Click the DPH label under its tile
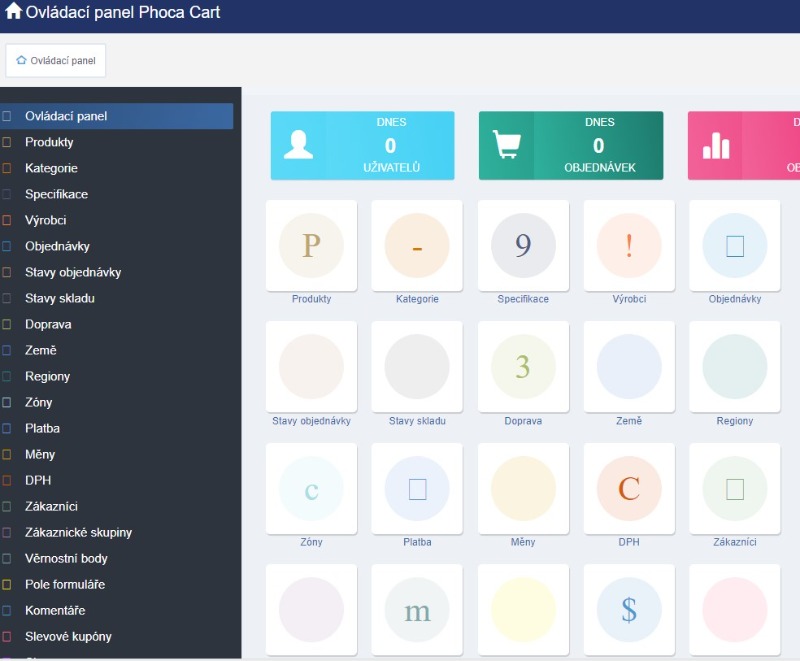The image size is (800, 661). 629,542
